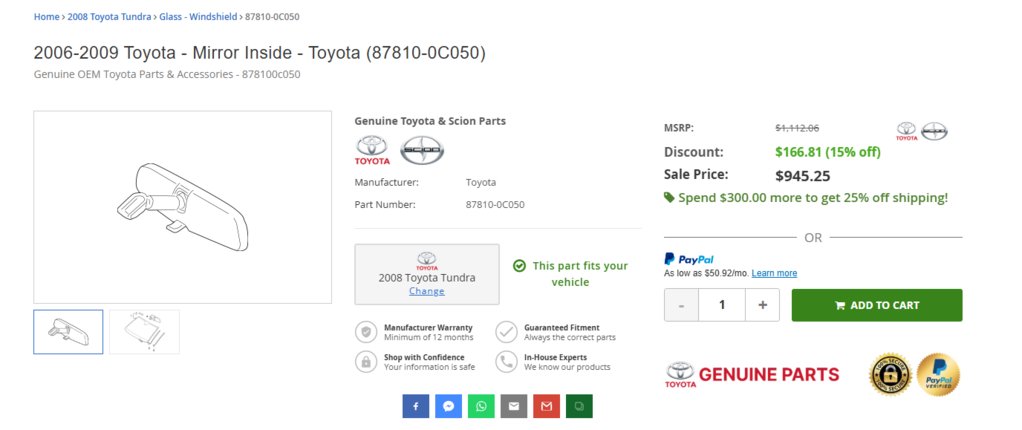
Task: Click the Scion logo under Genuine Parts
Action: click(x=421, y=150)
